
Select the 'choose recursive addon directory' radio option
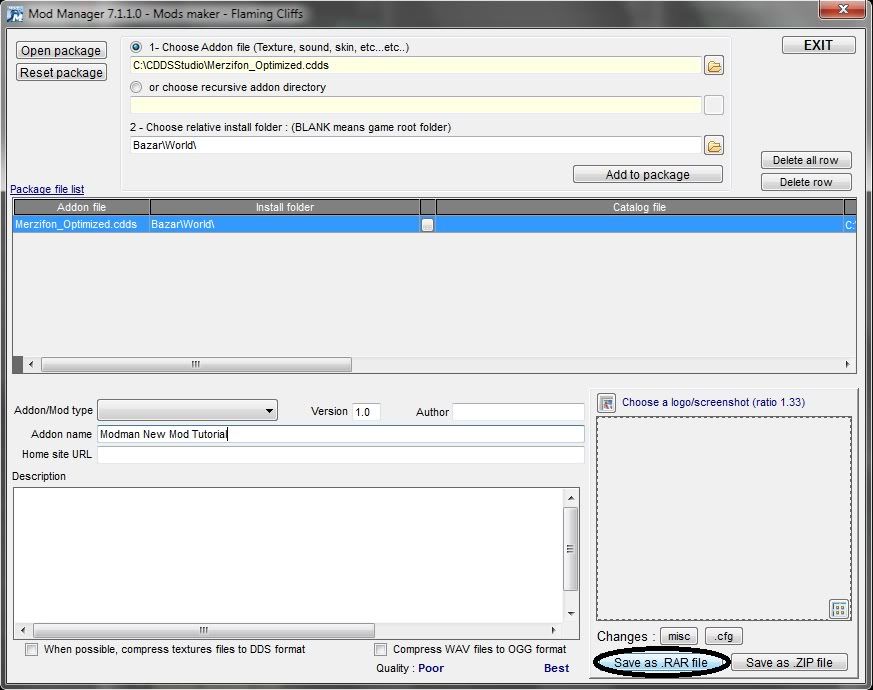click(x=136, y=87)
